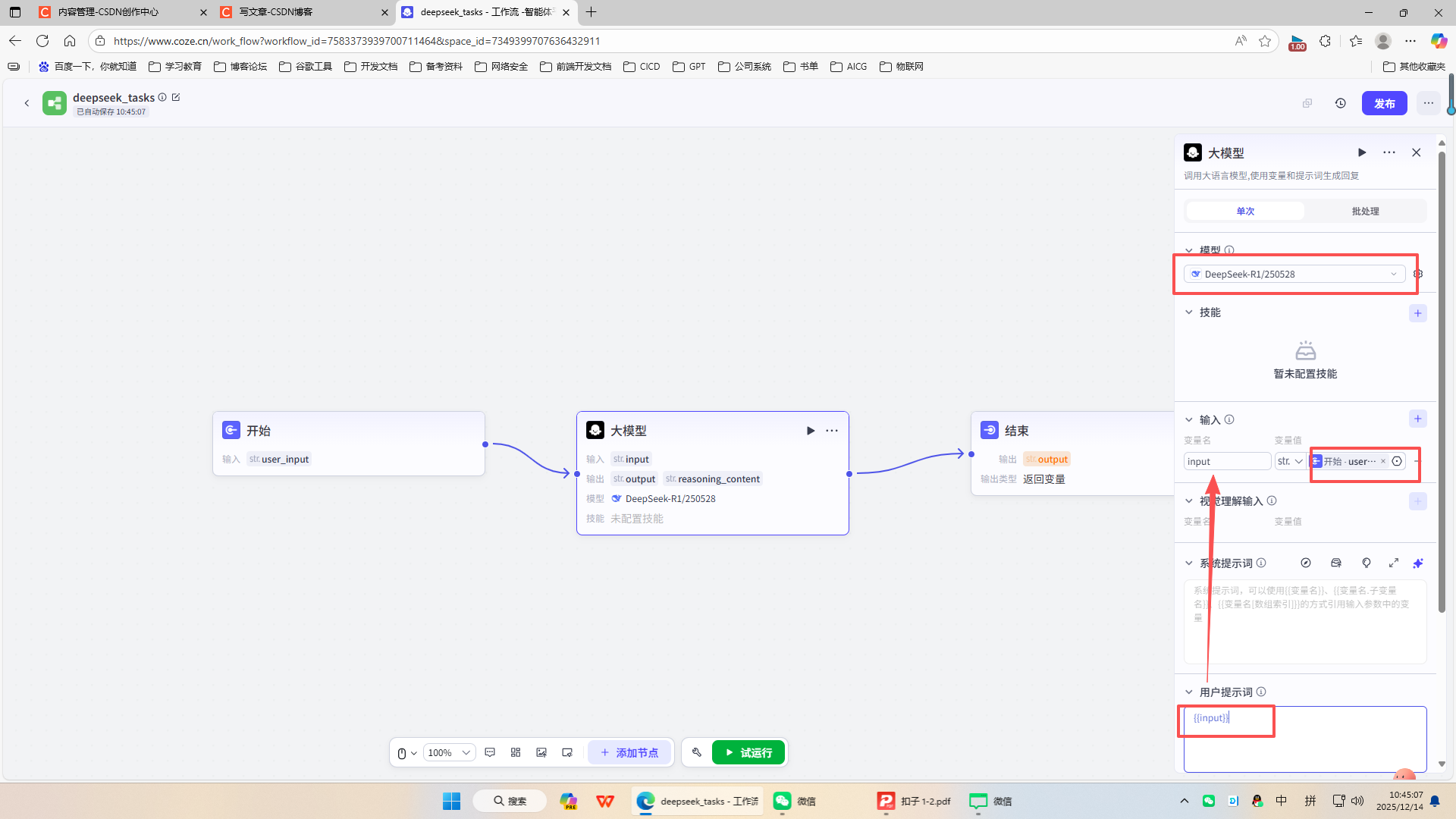Expand system prompt editor with arrows icon
The width and height of the screenshot is (1456, 819).
point(1393,563)
